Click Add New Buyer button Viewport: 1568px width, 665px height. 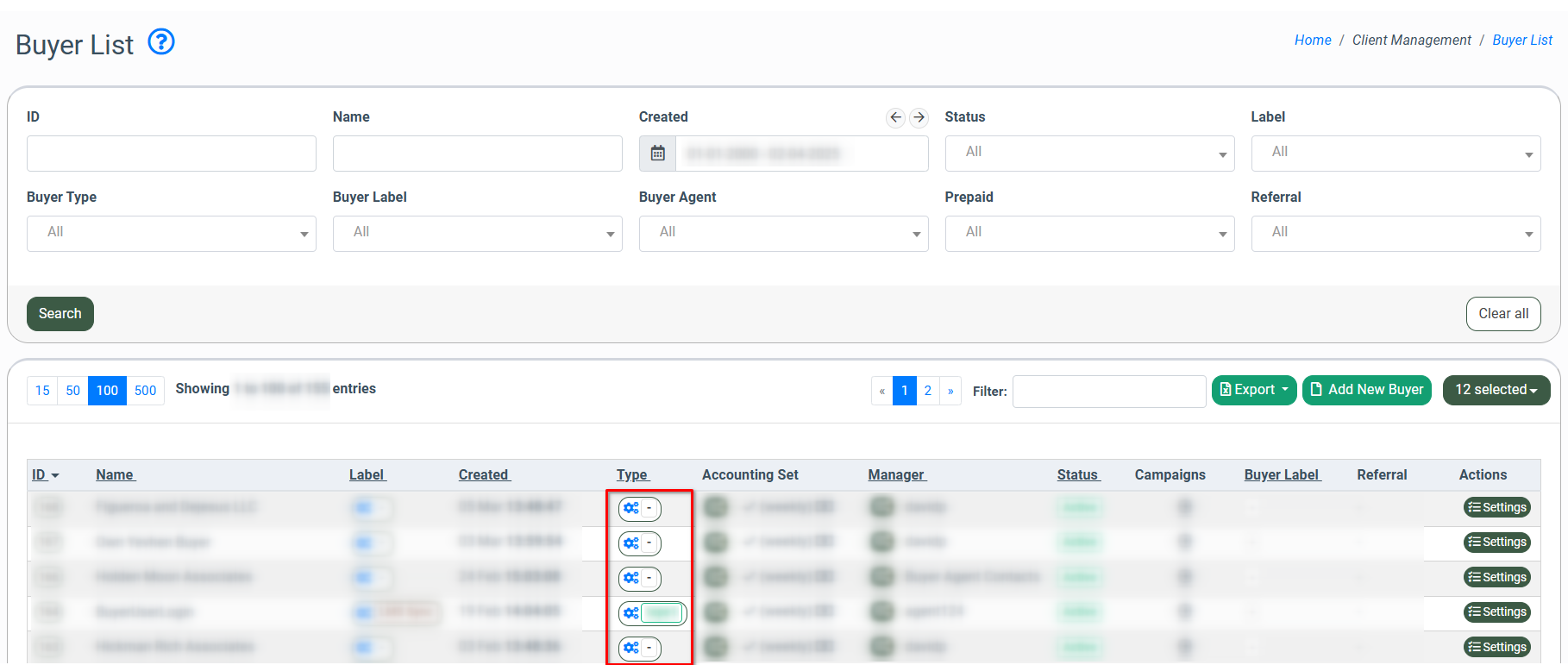pyautogui.click(x=1366, y=390)
